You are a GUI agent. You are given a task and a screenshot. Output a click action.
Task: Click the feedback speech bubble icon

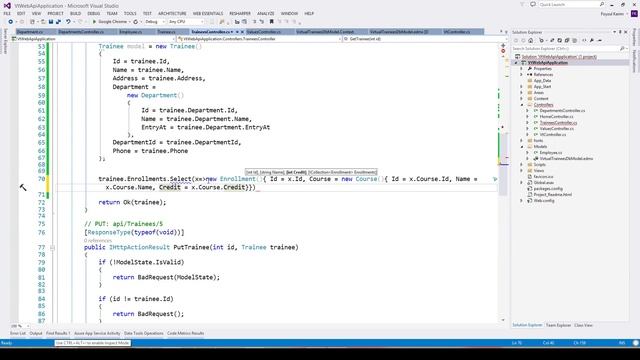click(x=533, y=4)
